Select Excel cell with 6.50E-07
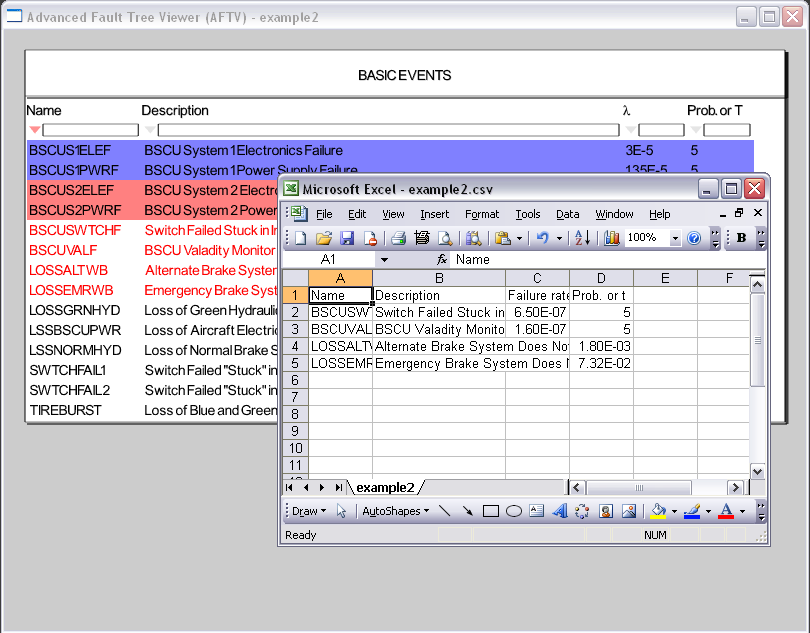The height and width of the screenshot is (633, 810). pos(538,312)
